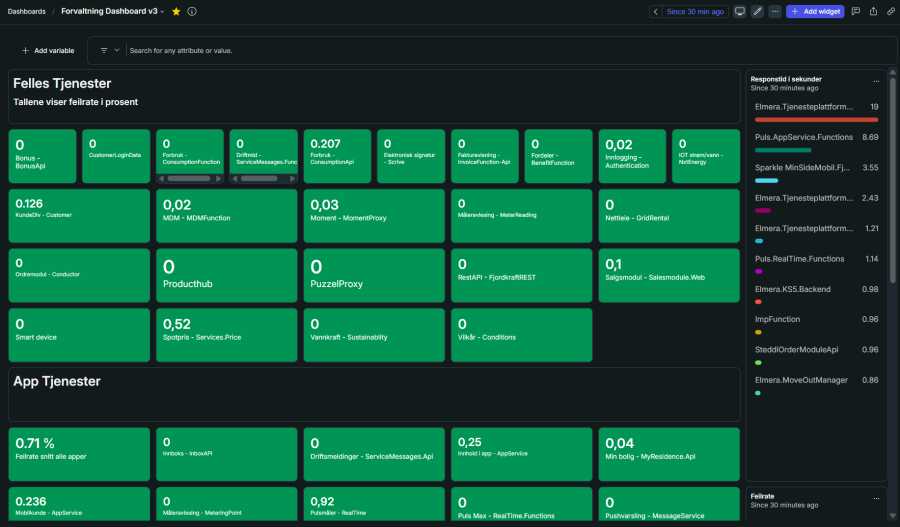The width and height of the screenshot is (900, 527).
Task: Click the Bonus - BonusApi tile
Action: point(42,156)
